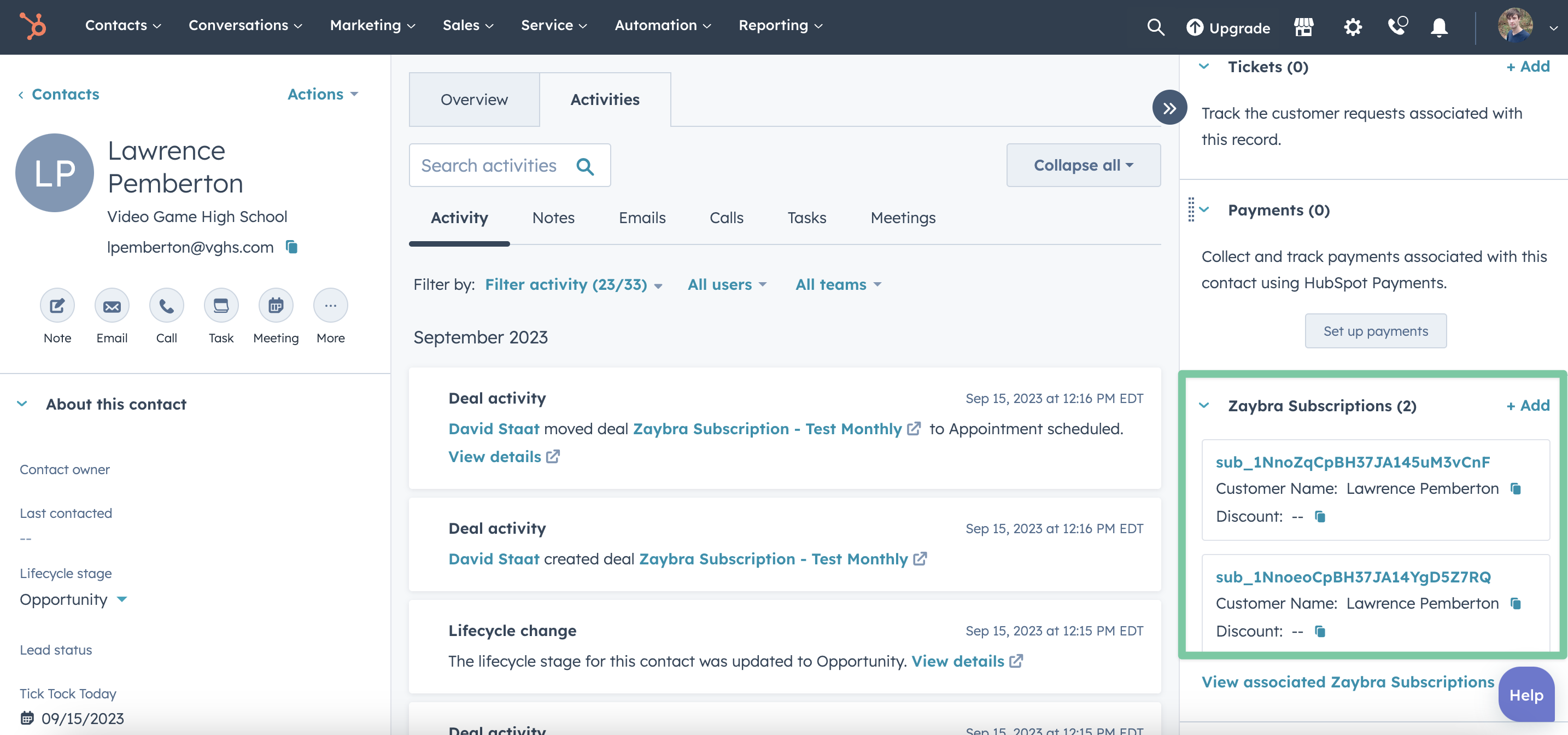Open the All users filter

pyautogui.click(x=727, y=284)
